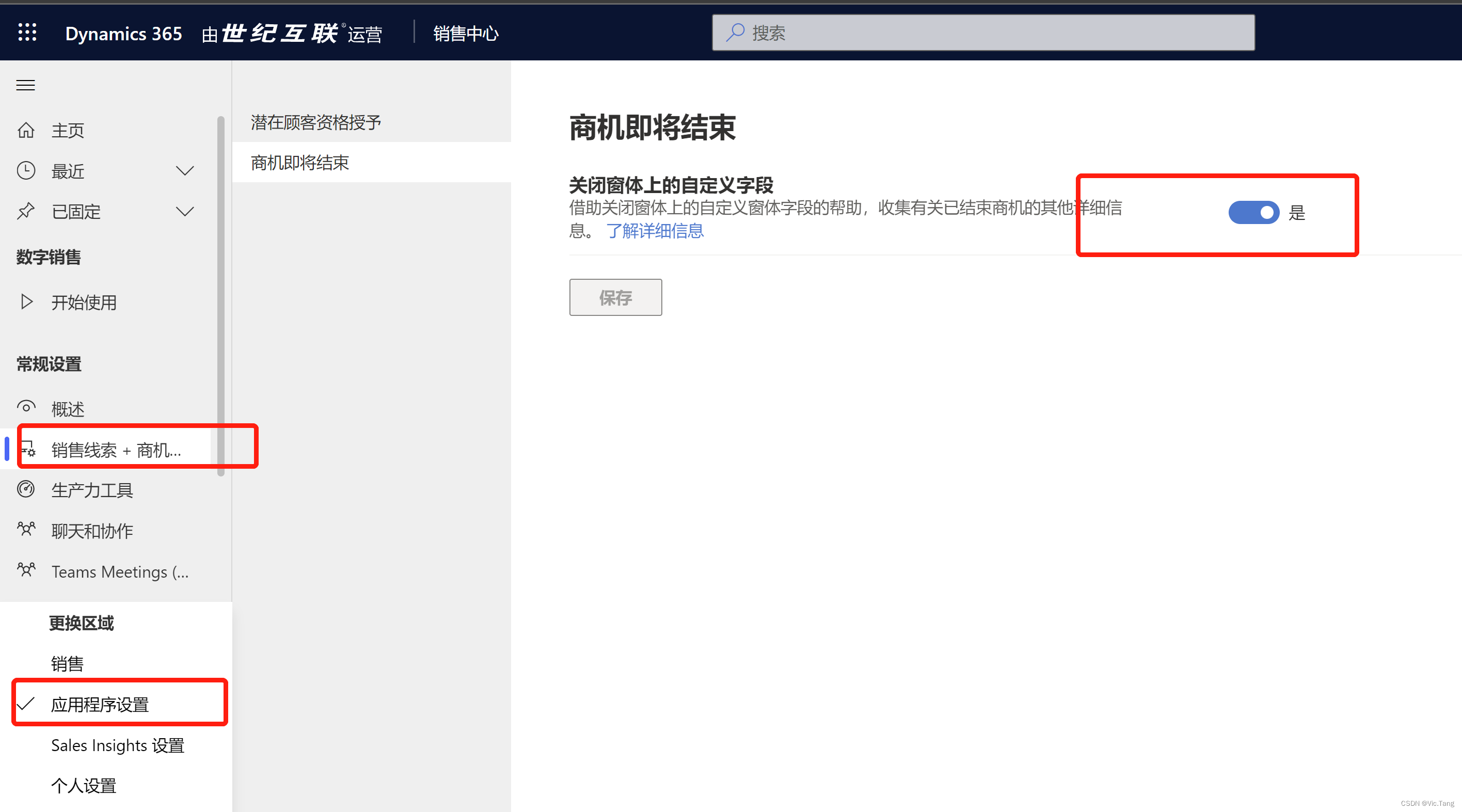This screenshot has width=1462, height=812.
Task: Select 应用程序设置 in the area switcher
Action: point(100,705)
